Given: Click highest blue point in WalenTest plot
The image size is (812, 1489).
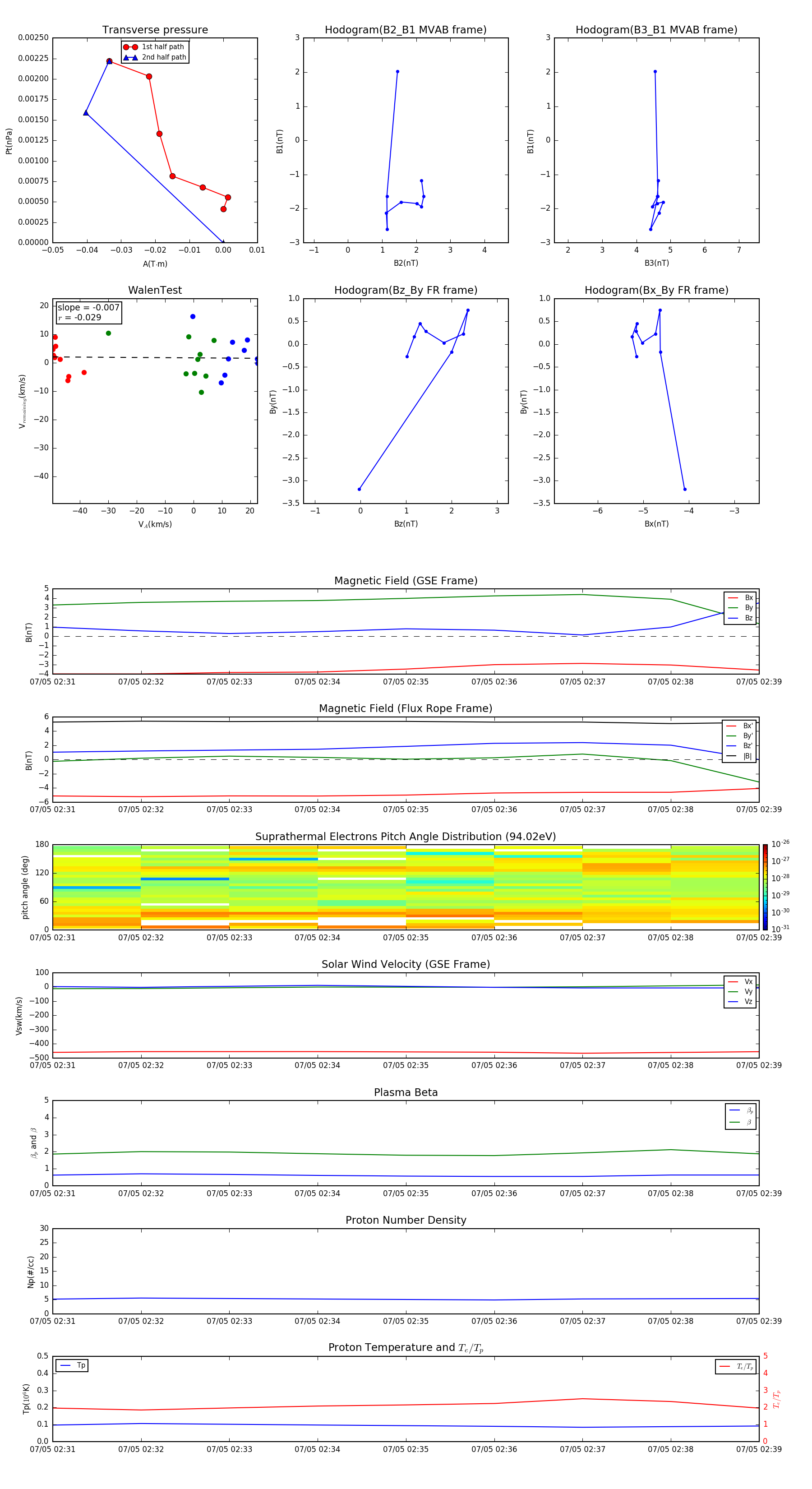Looking at the screenshot, I should [193, 317].
